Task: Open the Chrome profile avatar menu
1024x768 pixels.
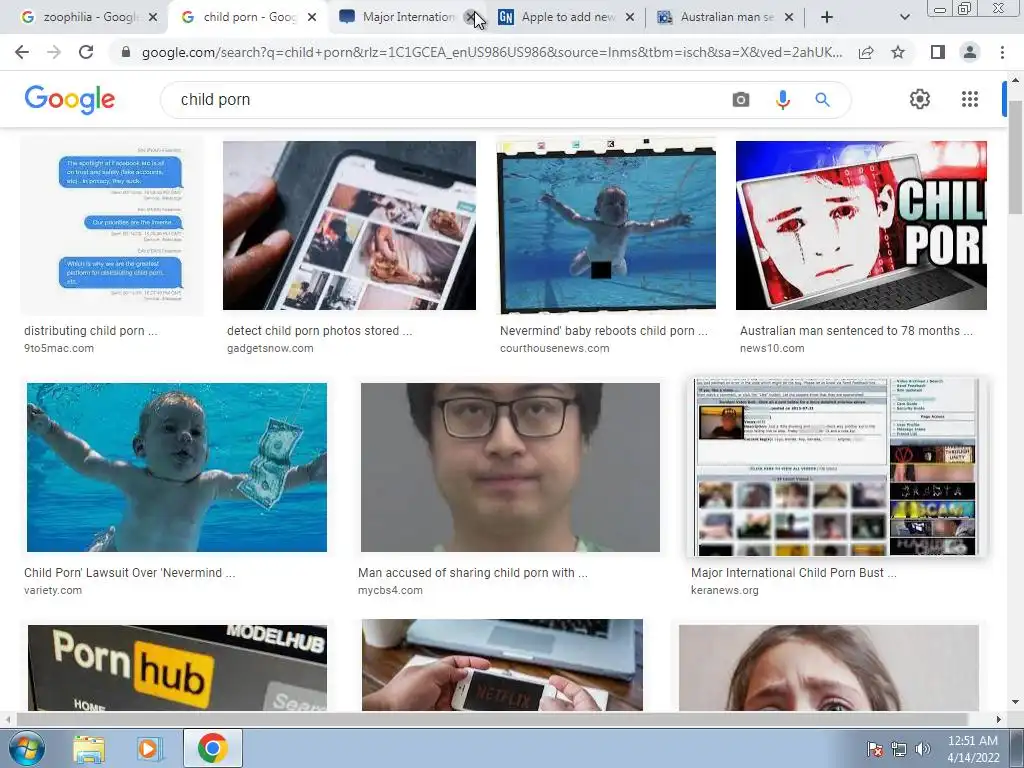Action: pos(970,52)
